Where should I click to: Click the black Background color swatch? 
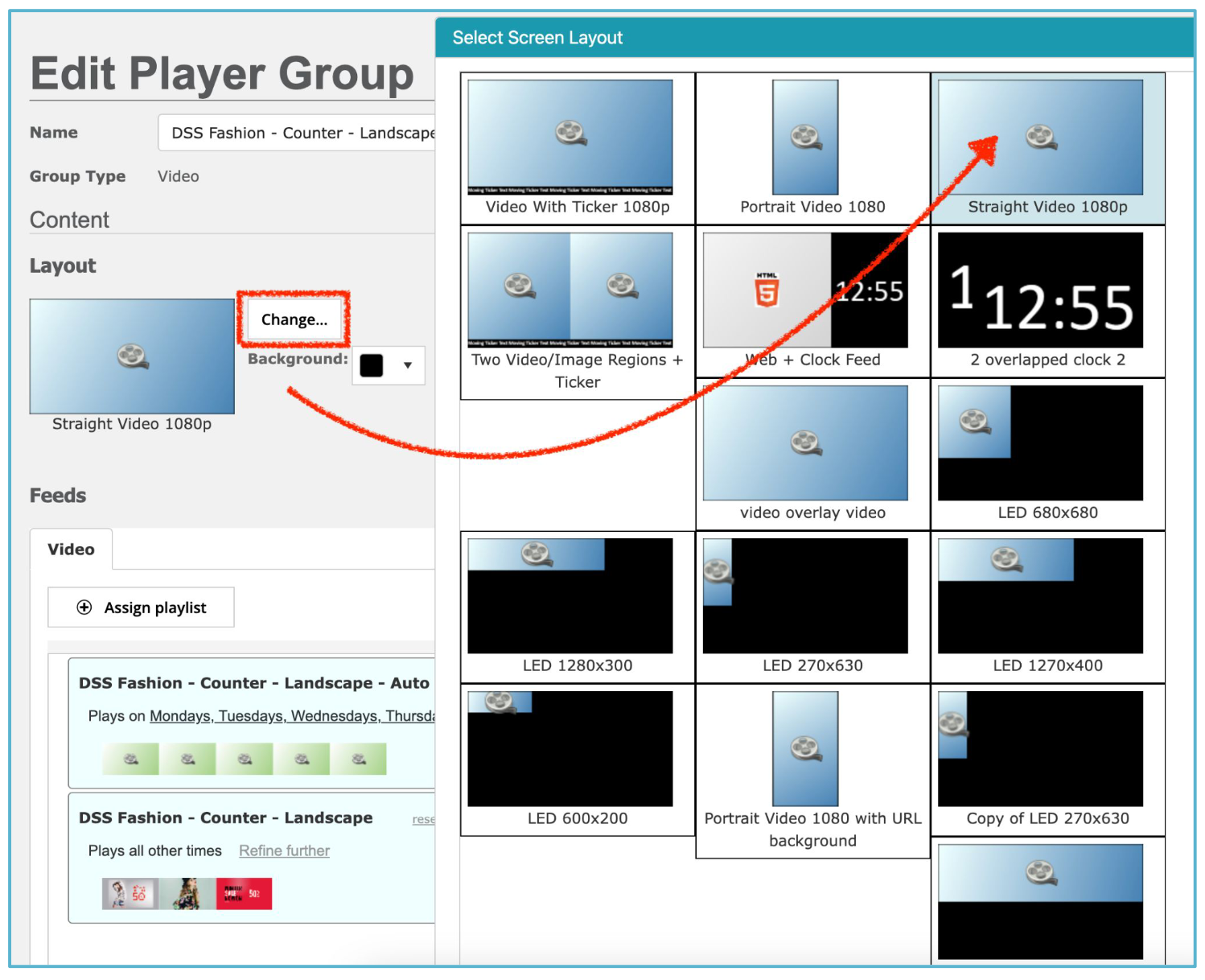372,365
